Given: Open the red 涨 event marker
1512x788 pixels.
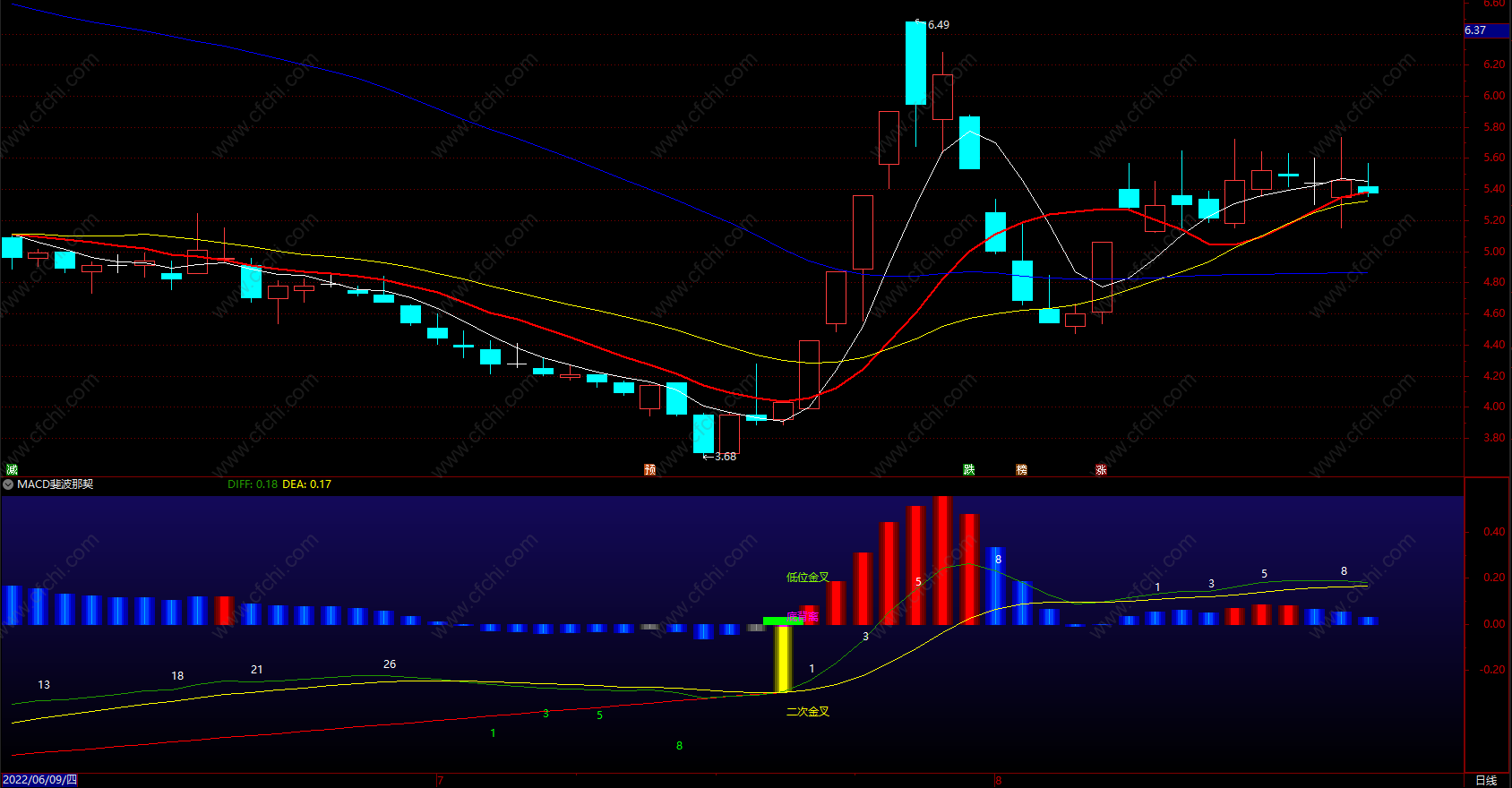Looking at the screenshot, I should [x=1102, y=470].
